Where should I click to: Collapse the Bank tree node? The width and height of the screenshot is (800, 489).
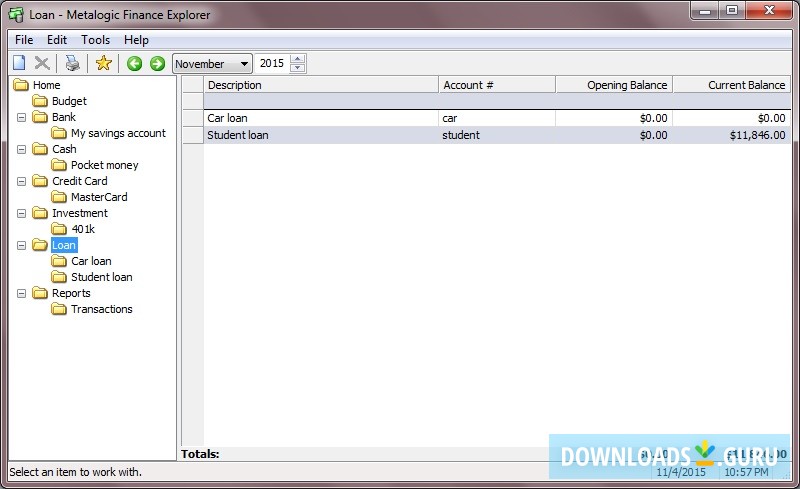[x=21, y=117]
